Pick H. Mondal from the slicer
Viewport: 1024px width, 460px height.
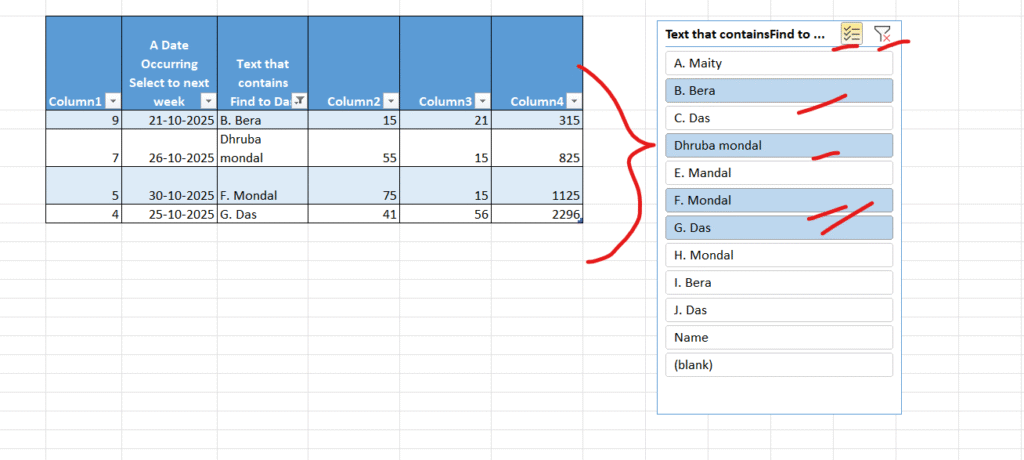pyautogui.click(x=778, y=256)
